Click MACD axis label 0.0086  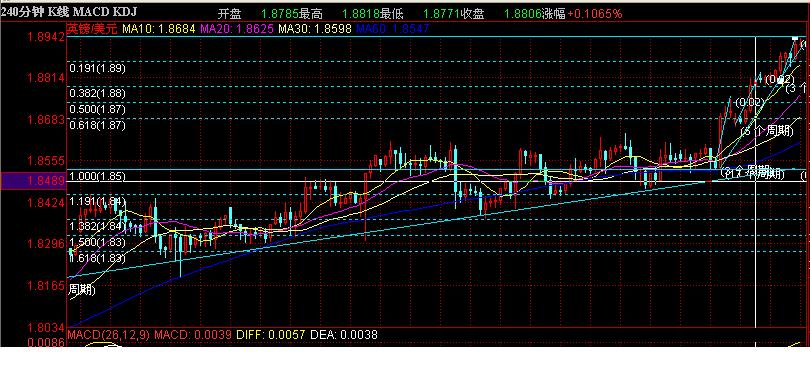pos(45,342)
